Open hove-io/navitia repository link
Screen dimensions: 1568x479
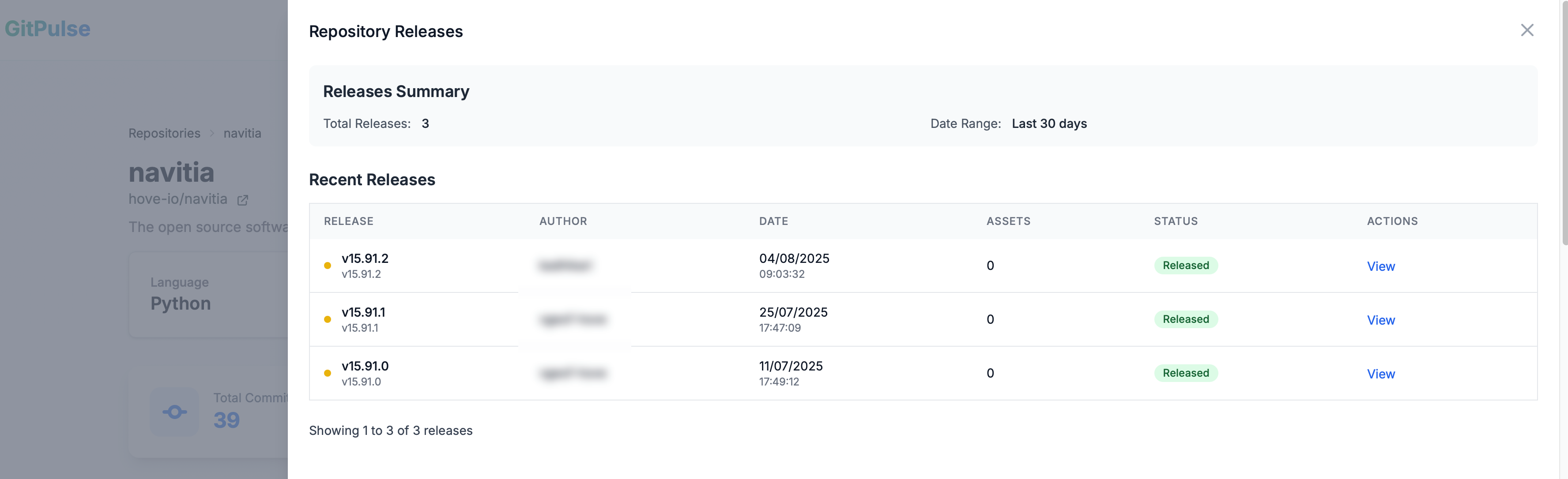178,199
